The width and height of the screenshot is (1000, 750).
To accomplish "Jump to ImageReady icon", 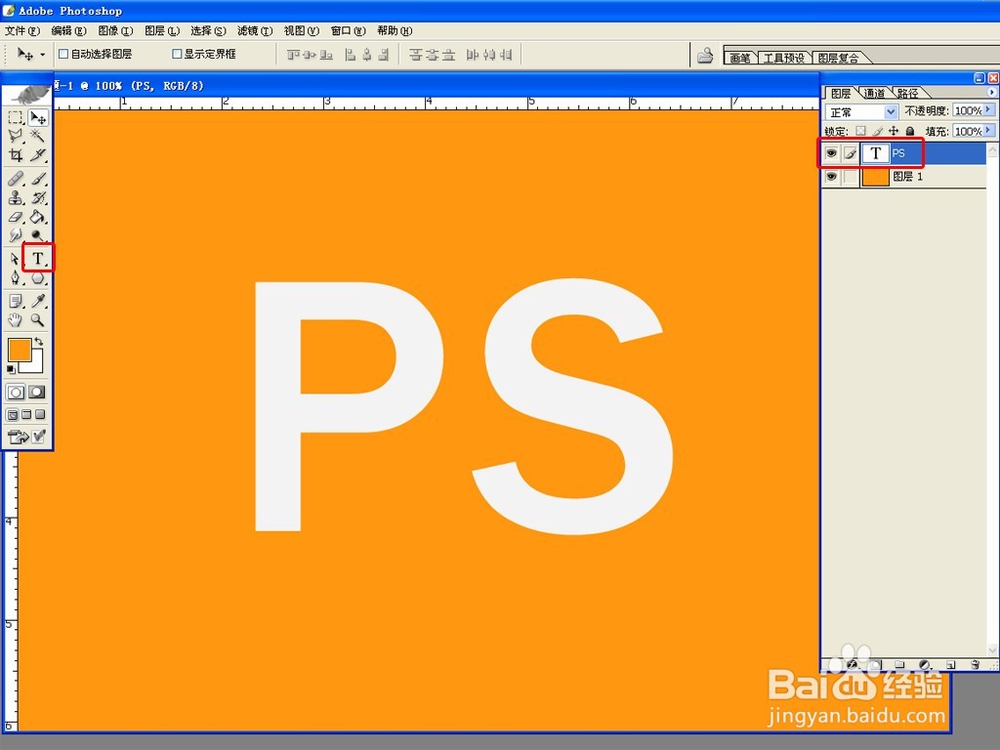I will point(27,436).
